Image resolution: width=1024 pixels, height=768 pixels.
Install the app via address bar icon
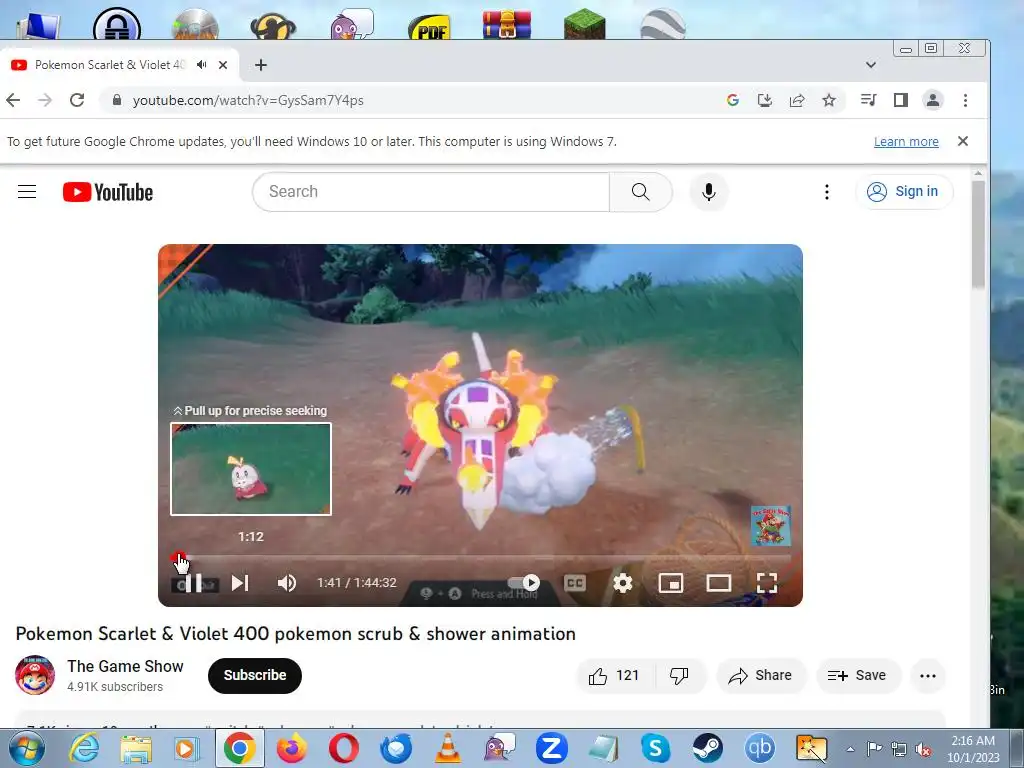point(765,100)
